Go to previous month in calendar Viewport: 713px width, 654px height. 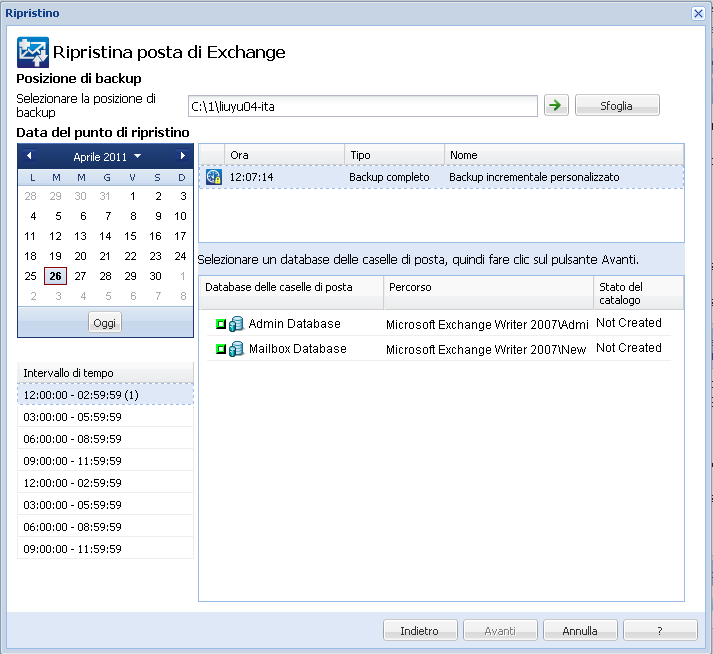coord(29,156)
